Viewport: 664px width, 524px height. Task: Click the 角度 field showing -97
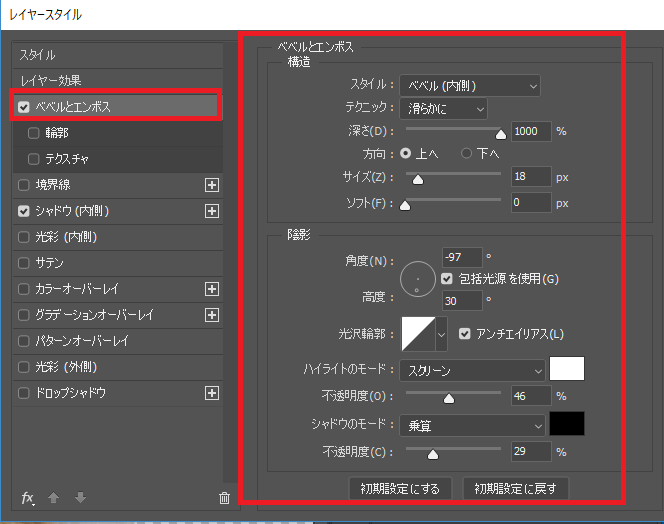[462, 257]
